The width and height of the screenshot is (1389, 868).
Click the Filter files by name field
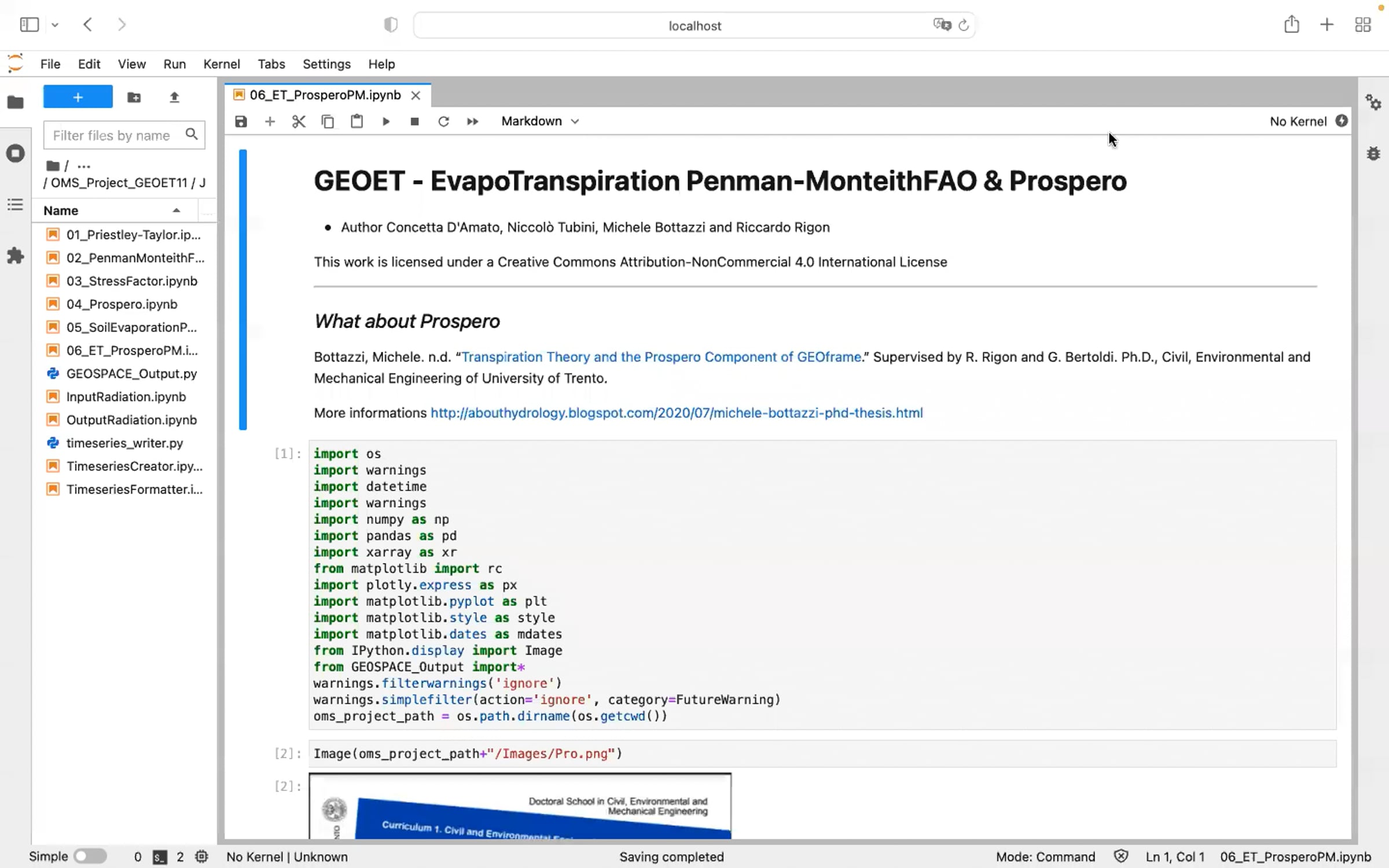124,135
